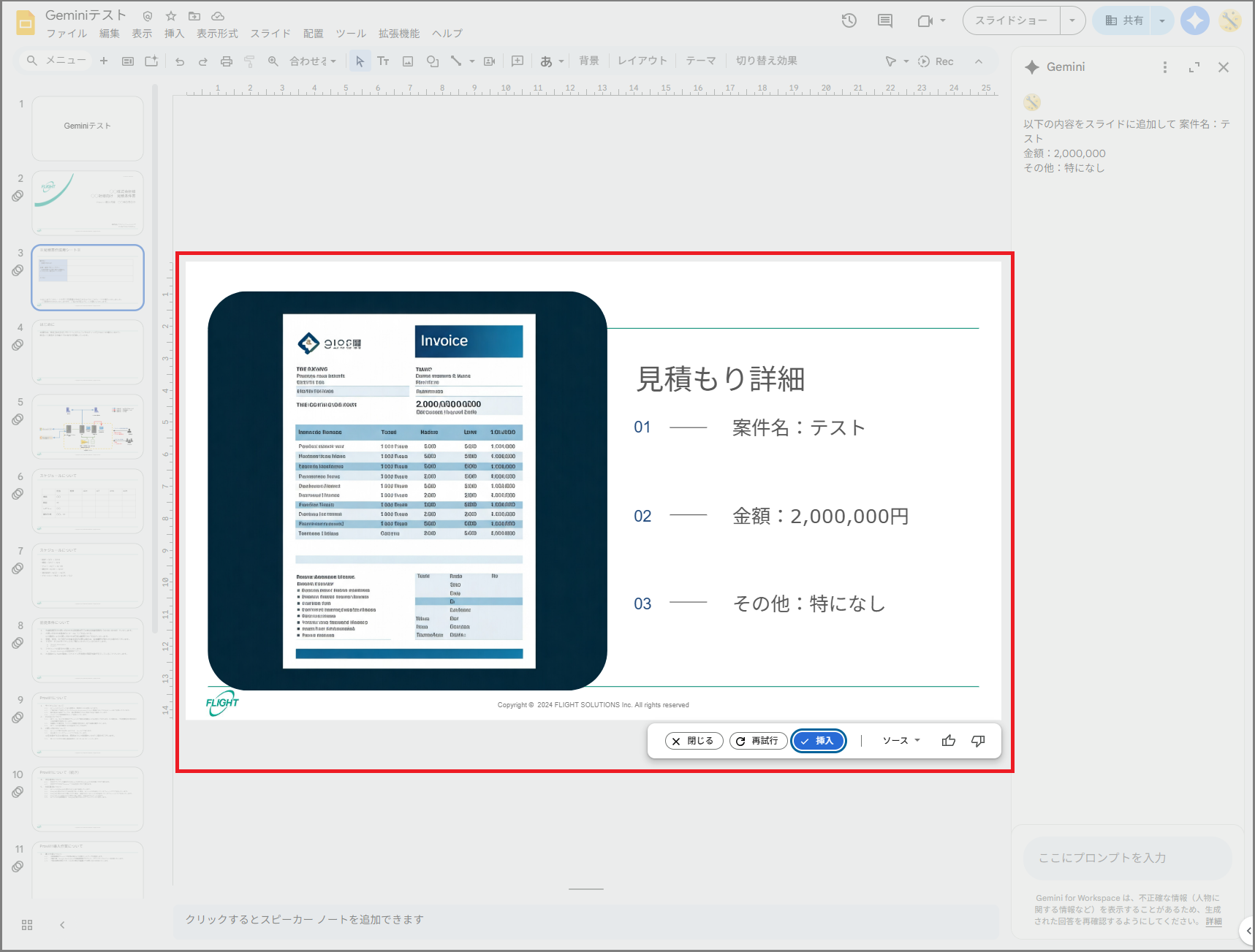Click the Gemini prompt input field
Image resolution: width=1255 pixels, height=952 pixels.
(1128, 858)
